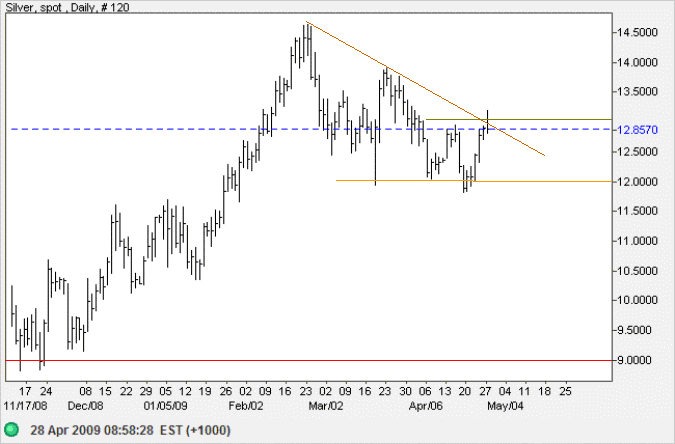Select the 14.0000 price axis label

[x=638, y=62]
